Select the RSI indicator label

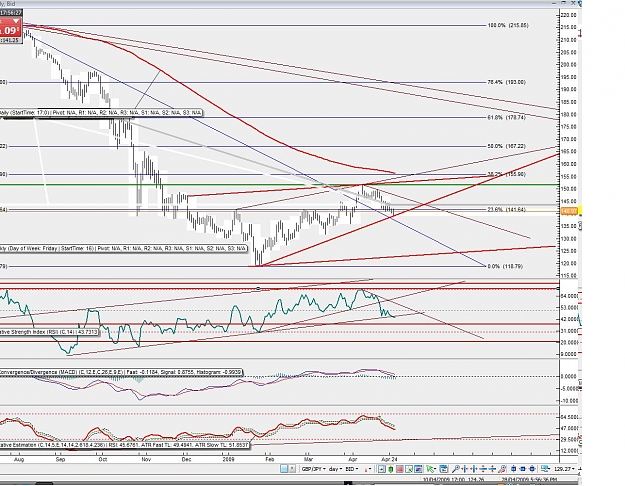pyautogui.click(x=49, y=332)
